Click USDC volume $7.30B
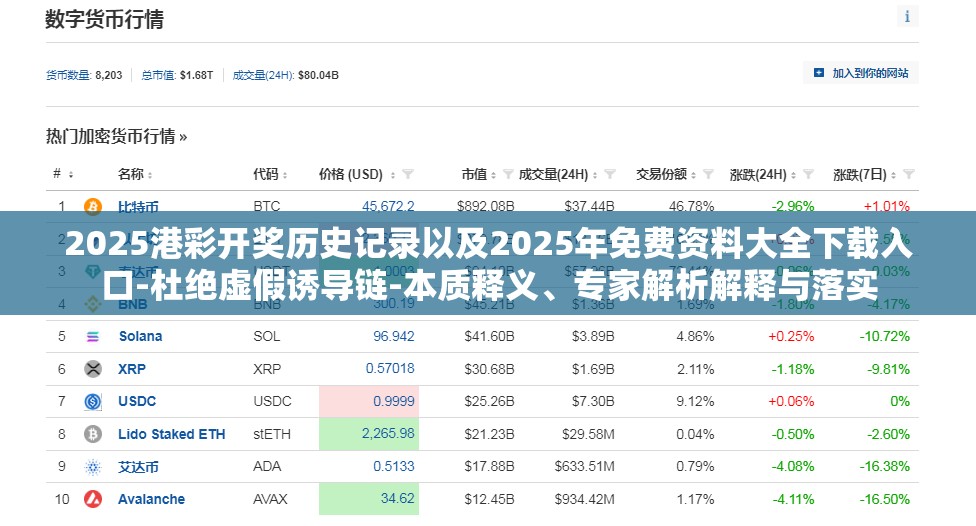This screenshot has height=526, width=976. 593,402
